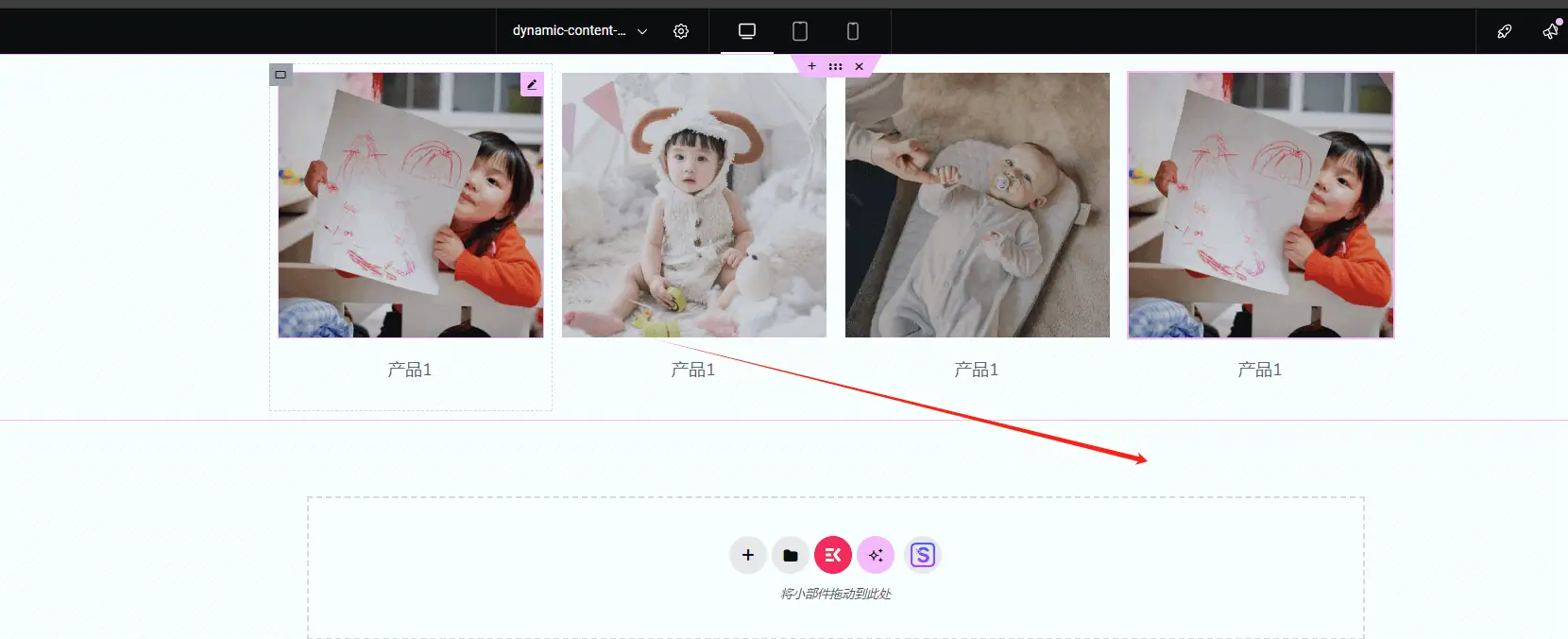Switch to tablet preview mode

point(800,31)
